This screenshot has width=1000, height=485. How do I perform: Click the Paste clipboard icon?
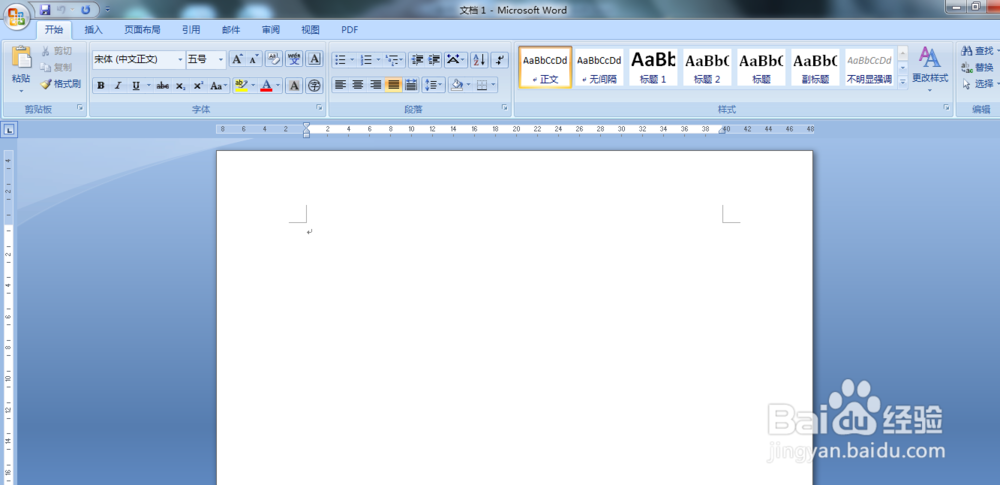point(21,59)
